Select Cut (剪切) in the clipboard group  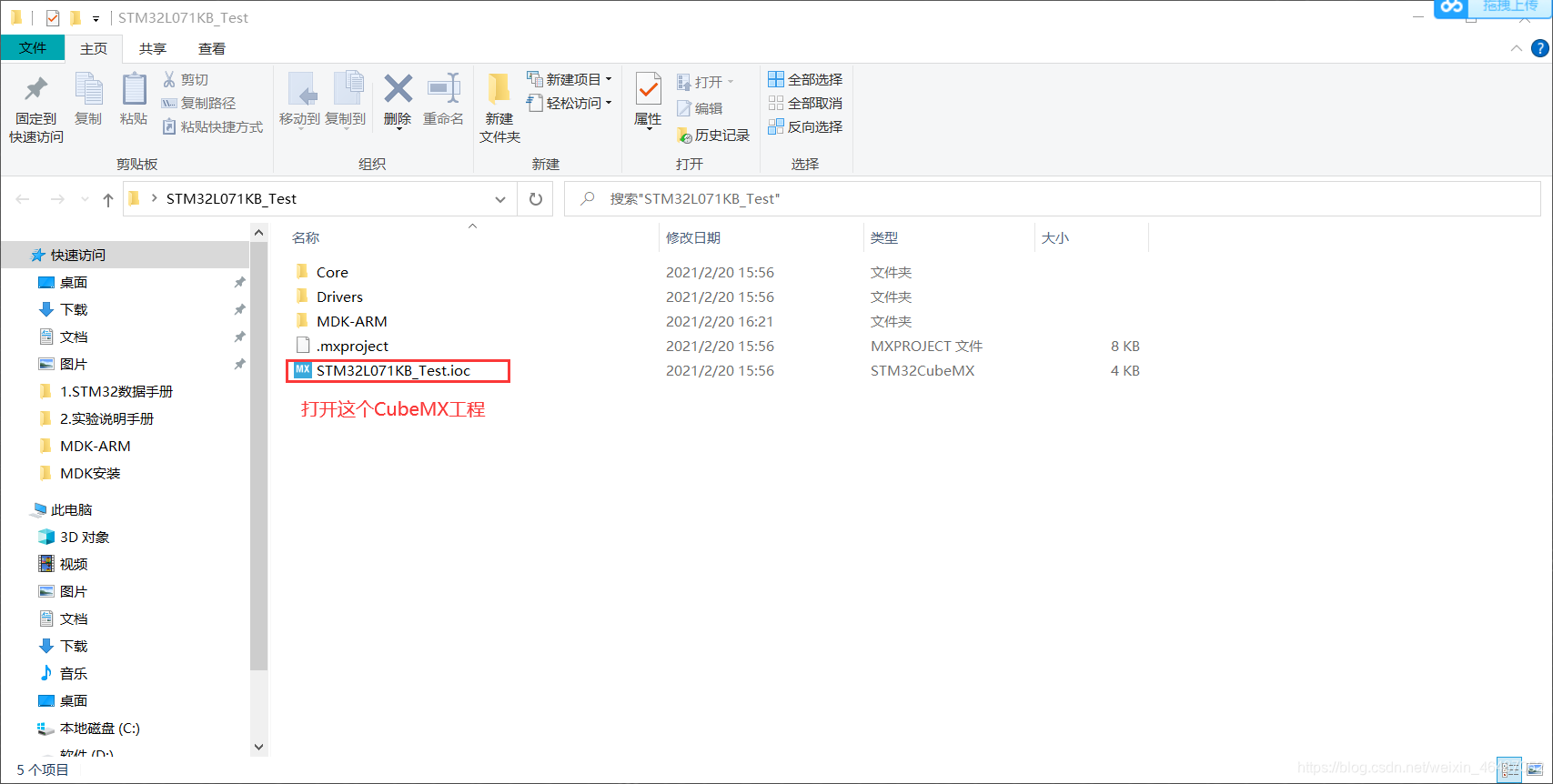tap(186, 80)
